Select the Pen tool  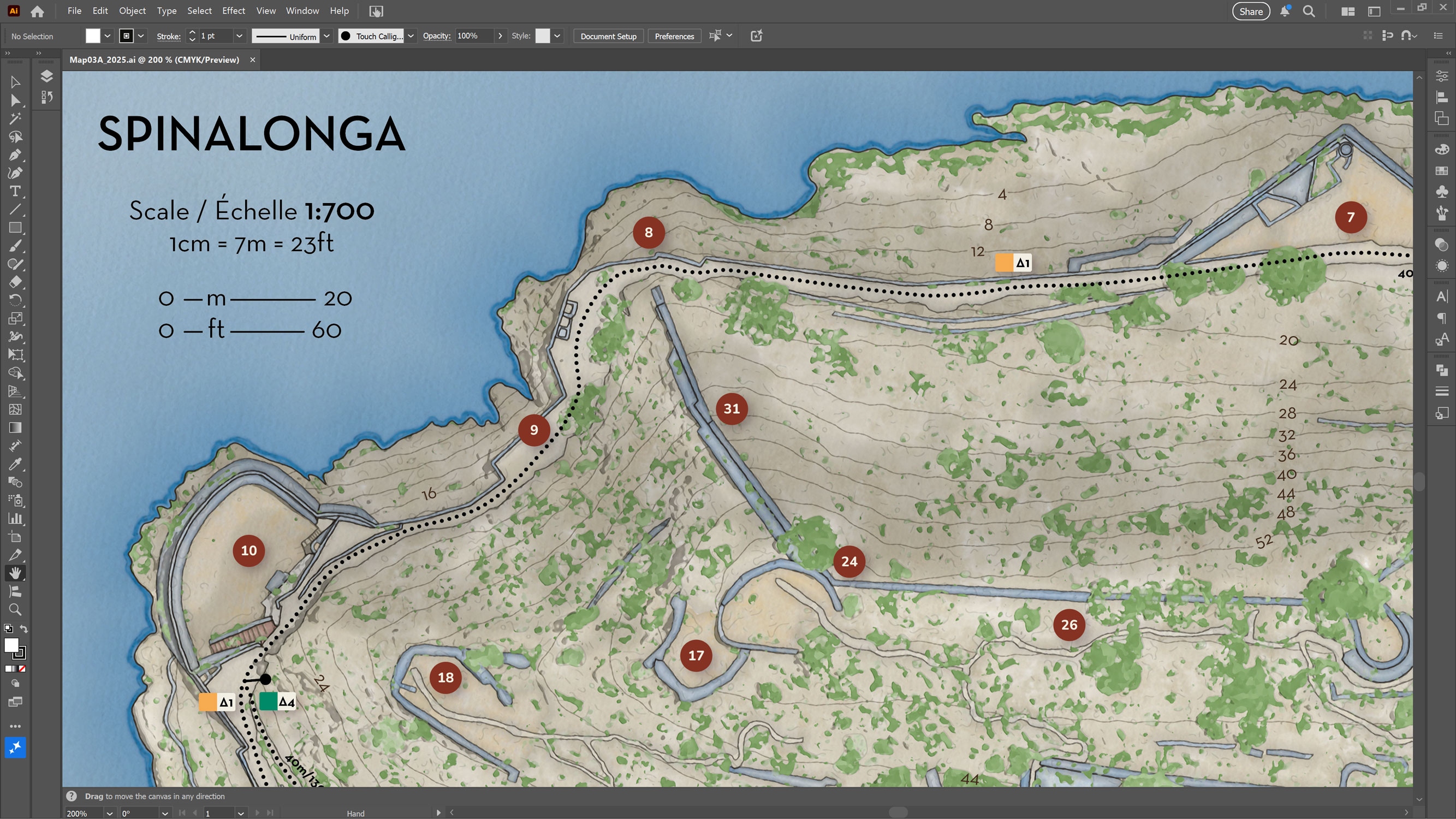pos(15,155)
